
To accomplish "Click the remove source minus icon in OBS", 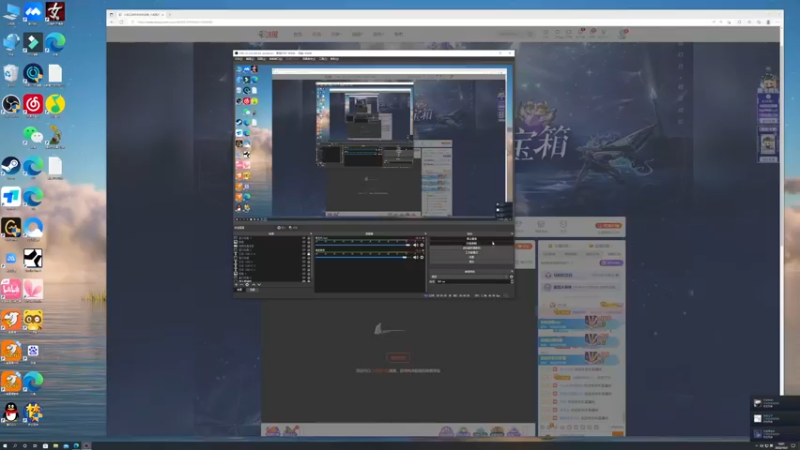I will (x=242, y=284).
